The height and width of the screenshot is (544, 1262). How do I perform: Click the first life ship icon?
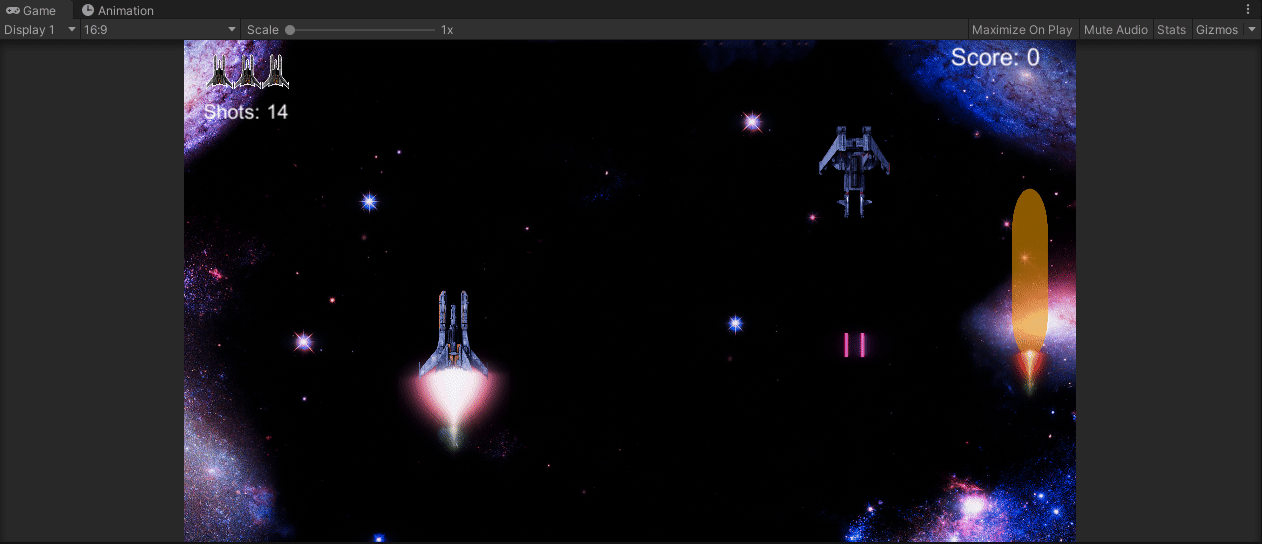[219, 72]
